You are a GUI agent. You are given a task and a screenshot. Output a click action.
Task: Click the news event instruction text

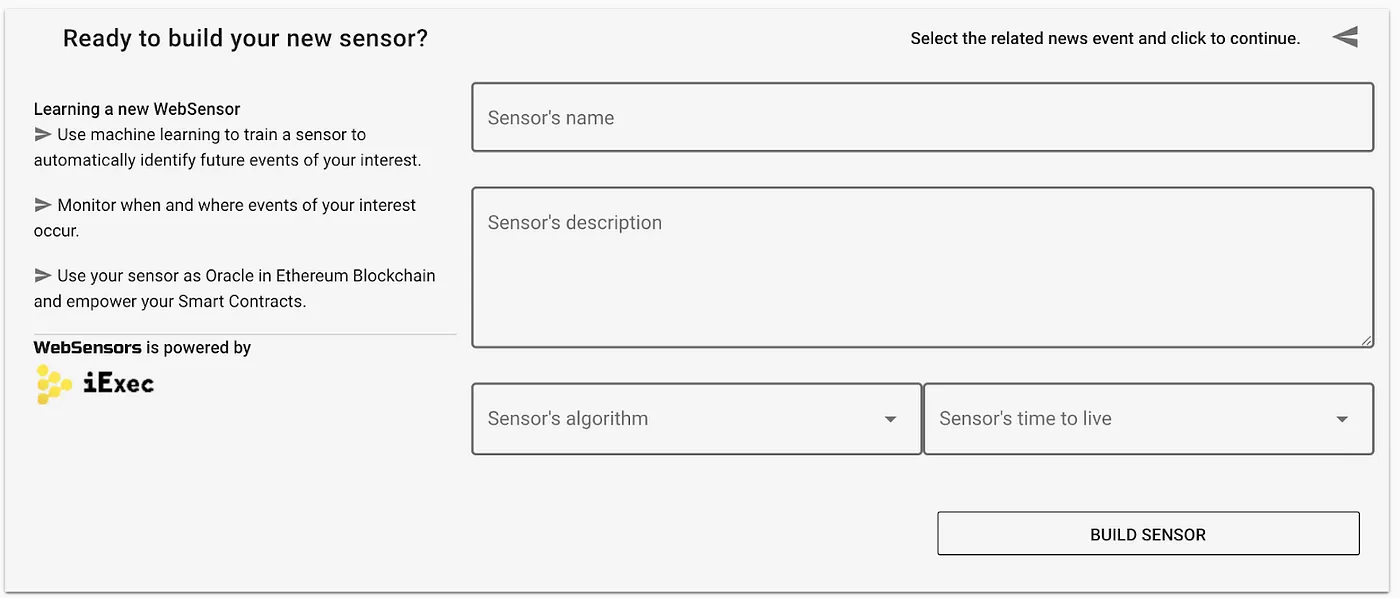[1105, 37]
